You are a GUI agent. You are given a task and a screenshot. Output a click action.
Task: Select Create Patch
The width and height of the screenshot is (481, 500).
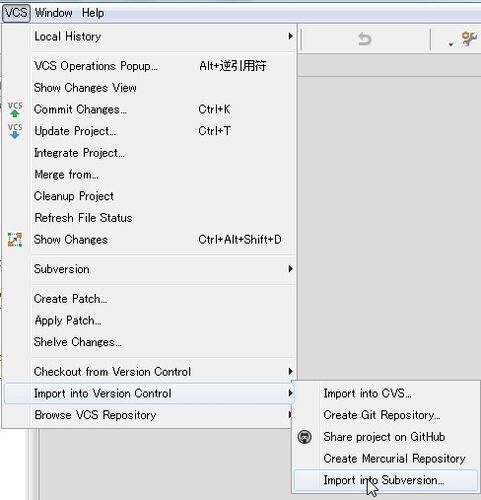150,299
